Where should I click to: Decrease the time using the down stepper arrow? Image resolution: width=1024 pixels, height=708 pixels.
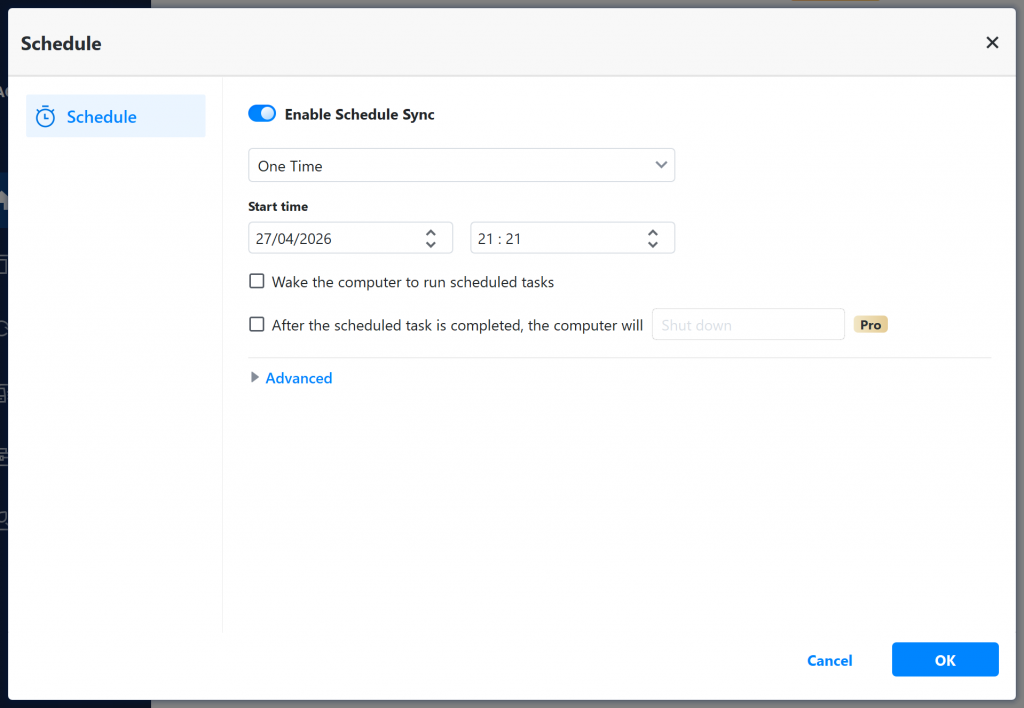(653, 243)
